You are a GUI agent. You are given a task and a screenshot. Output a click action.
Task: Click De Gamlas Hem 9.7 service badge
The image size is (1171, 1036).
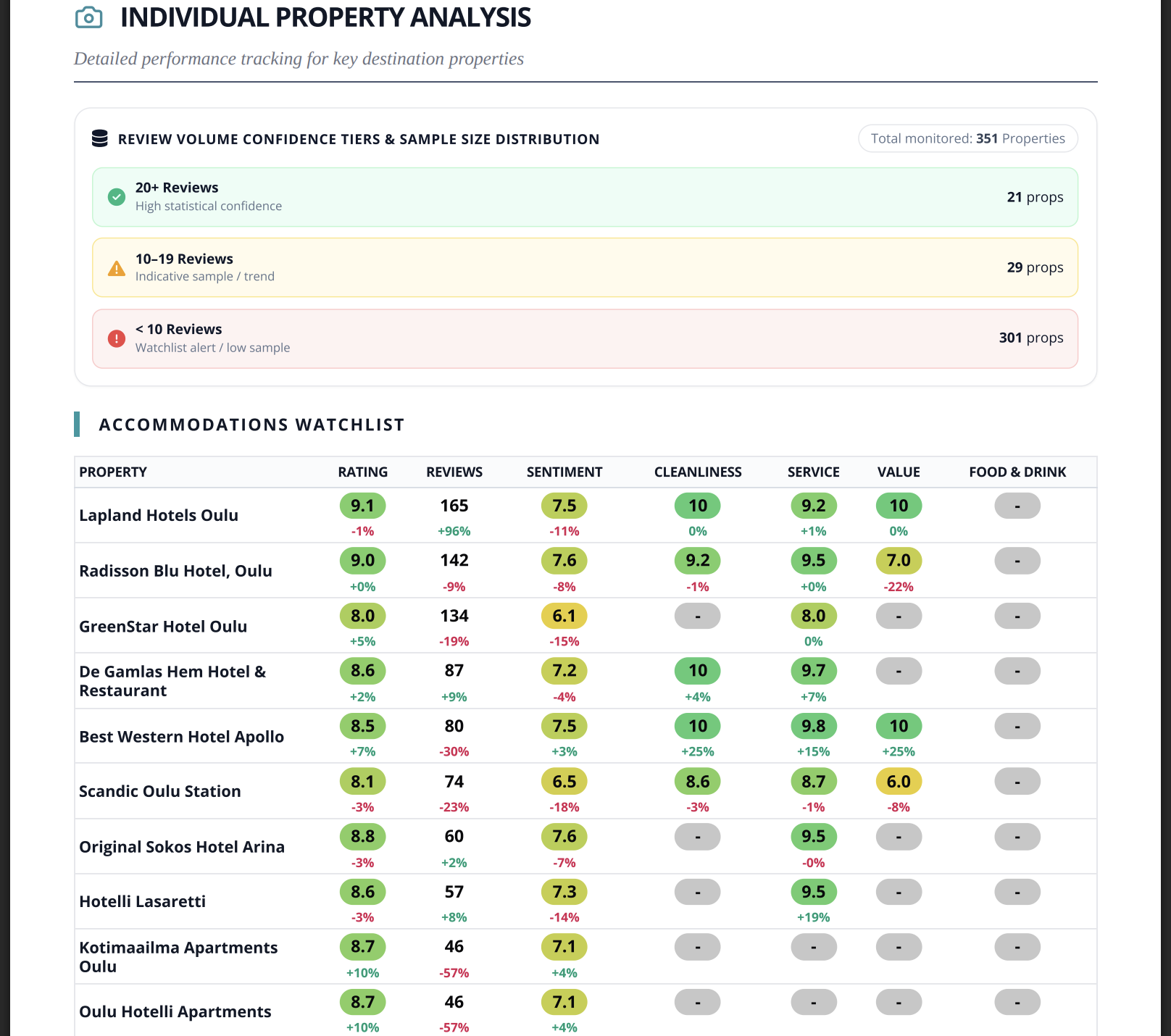coord(814,671)
